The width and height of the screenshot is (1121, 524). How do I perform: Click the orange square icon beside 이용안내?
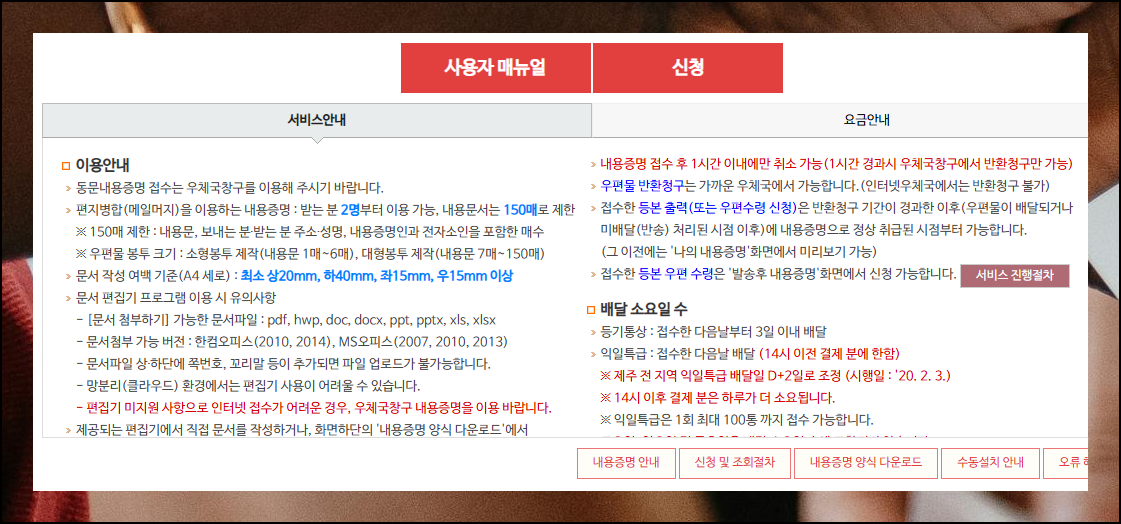66,167
